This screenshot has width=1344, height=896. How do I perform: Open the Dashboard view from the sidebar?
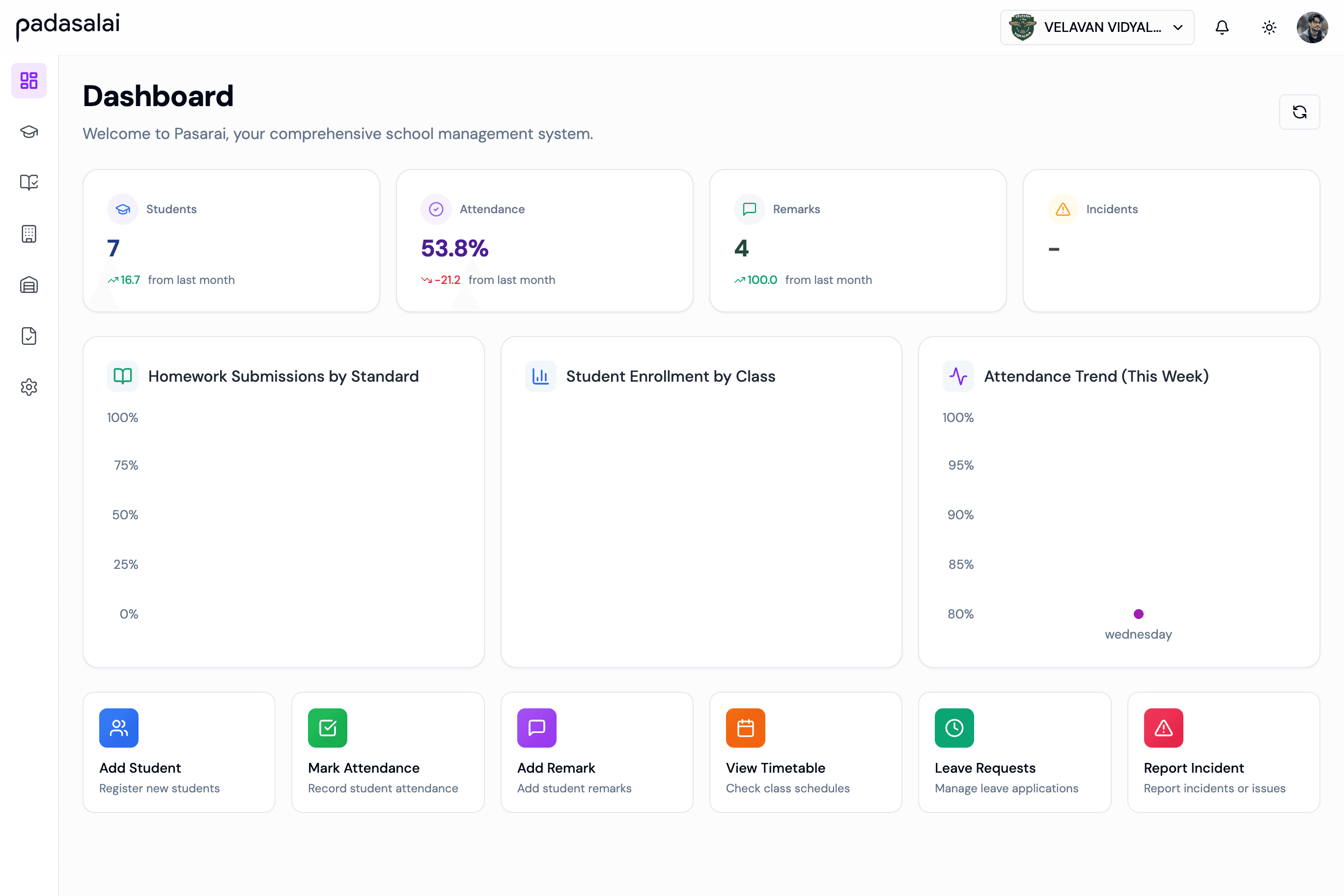pos(28,81)
